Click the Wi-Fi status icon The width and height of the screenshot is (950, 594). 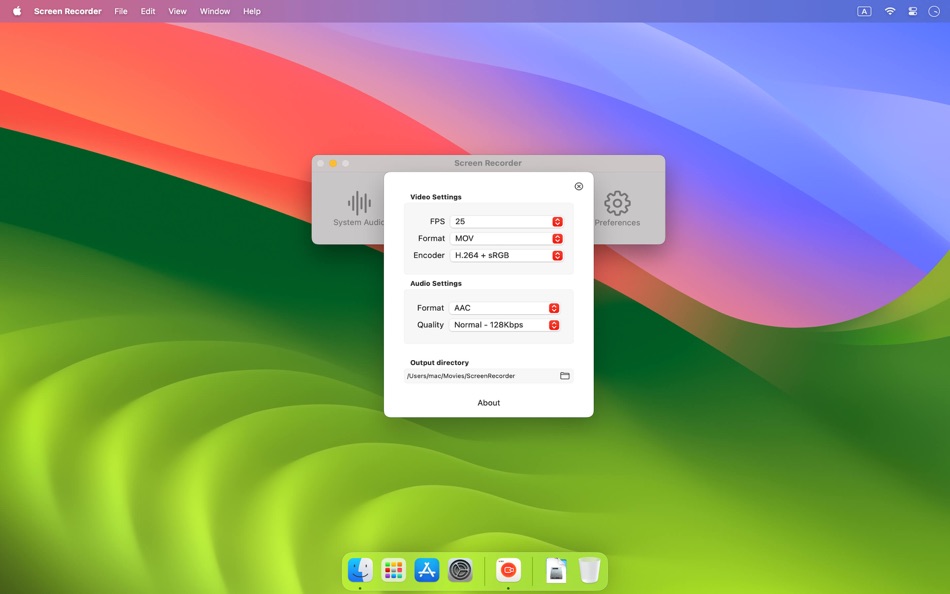889,11
